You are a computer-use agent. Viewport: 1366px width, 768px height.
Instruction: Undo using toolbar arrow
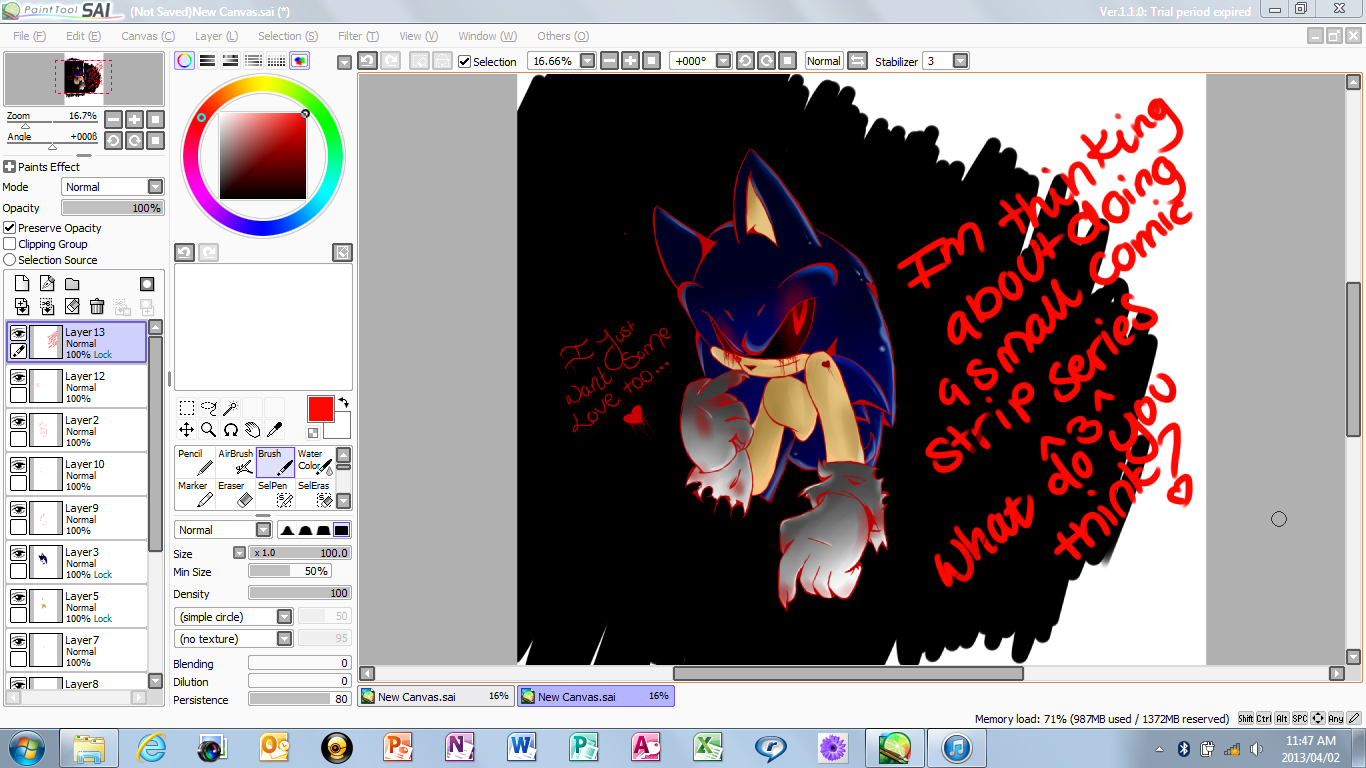tap(367, 61)
